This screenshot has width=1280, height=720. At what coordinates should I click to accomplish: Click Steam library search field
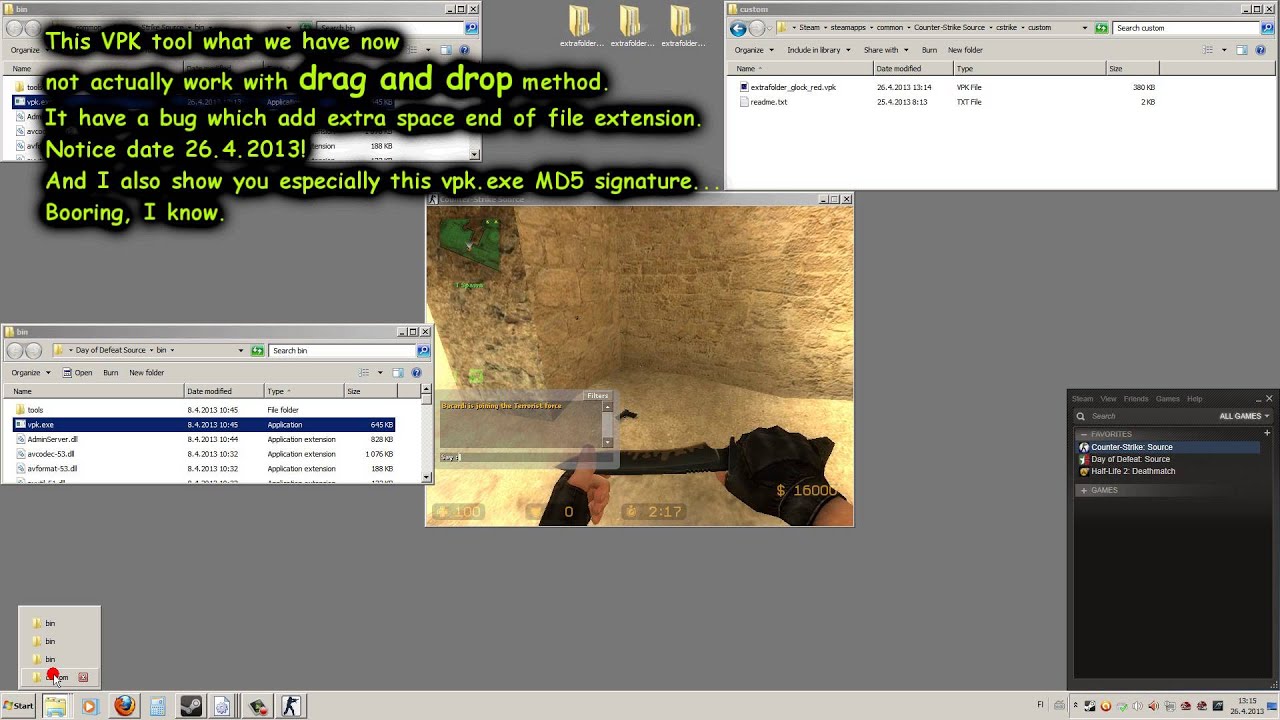click(x=1145, y=416)
